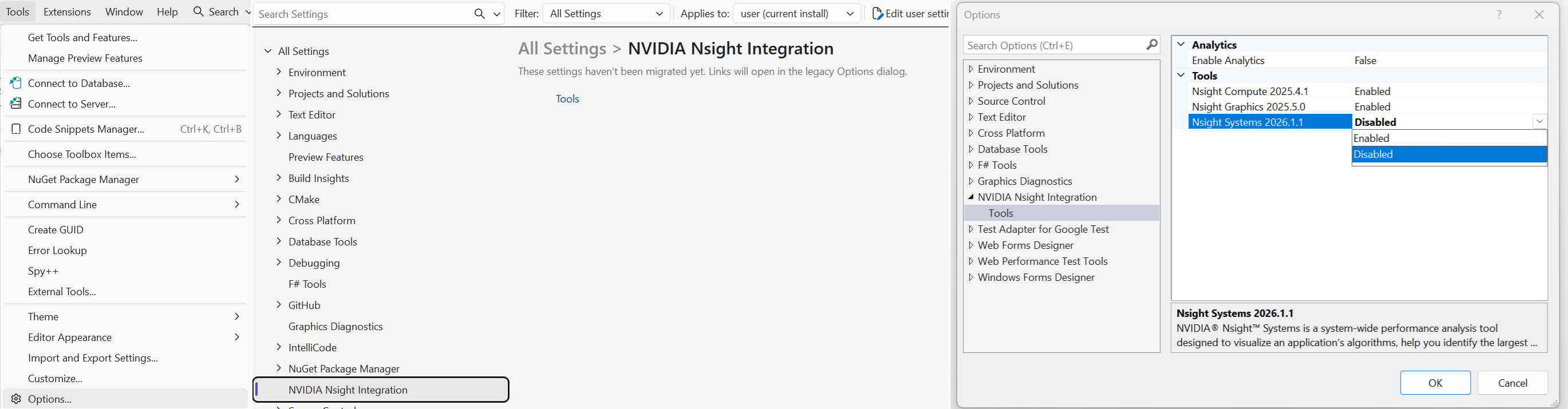This screenshot has height=409, width=1568.
Task: Click in Search Settings field
Action: (364, 13)
